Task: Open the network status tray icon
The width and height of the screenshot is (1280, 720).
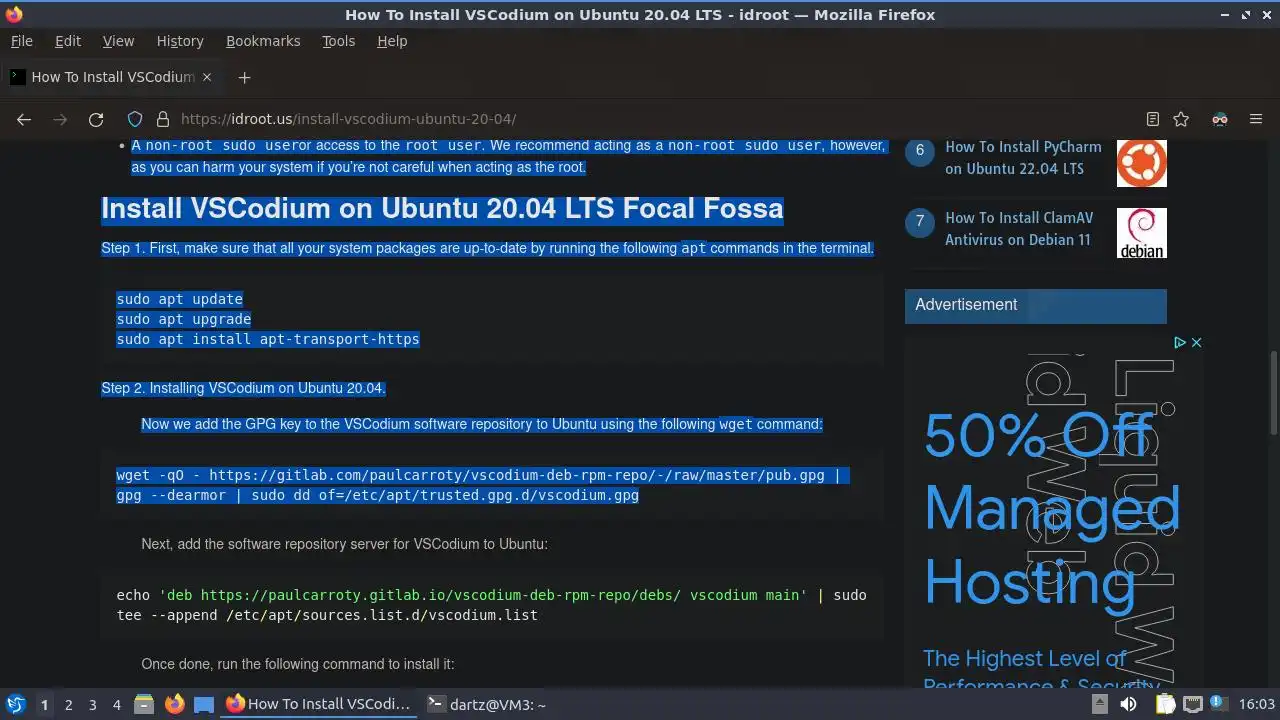Action: click(1192, 704)
